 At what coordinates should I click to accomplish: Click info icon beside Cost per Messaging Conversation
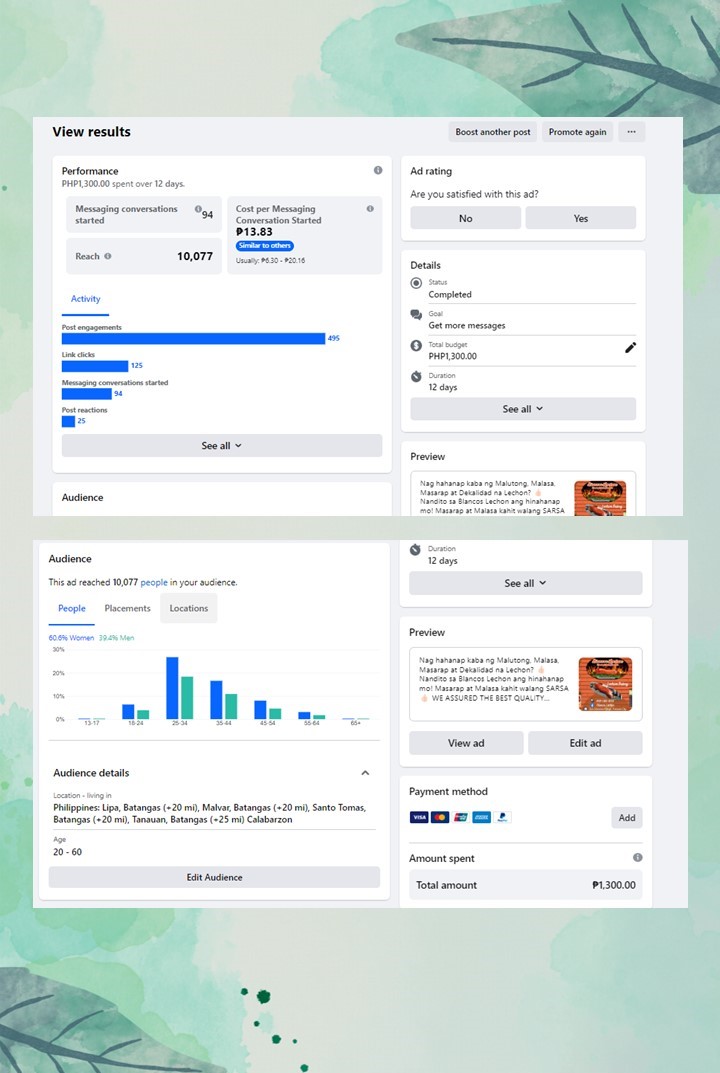[x=370, y=209]
